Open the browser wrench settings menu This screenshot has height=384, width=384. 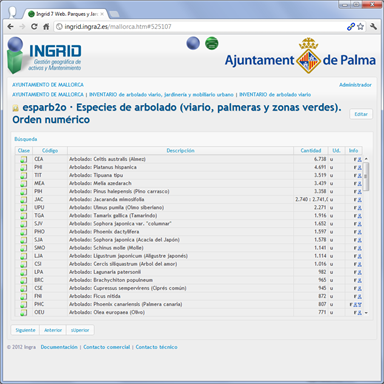point(374,27)
